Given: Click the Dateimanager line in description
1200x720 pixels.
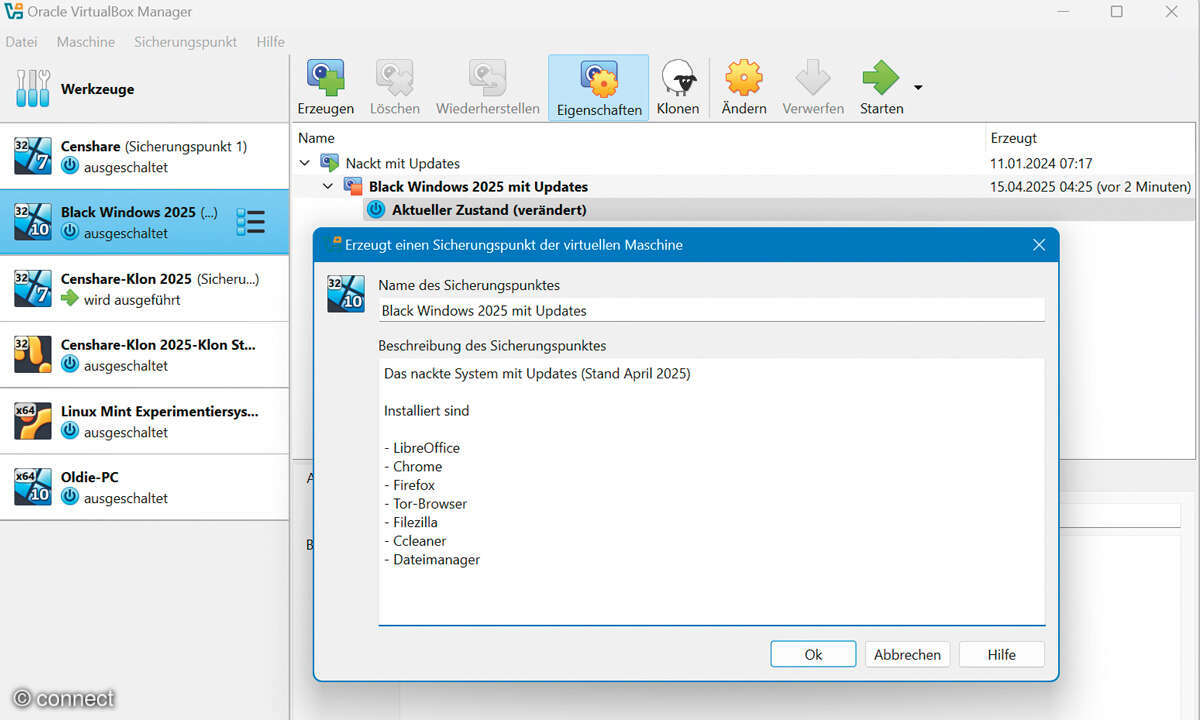Looking at the screenshot, I should [432, 559].
